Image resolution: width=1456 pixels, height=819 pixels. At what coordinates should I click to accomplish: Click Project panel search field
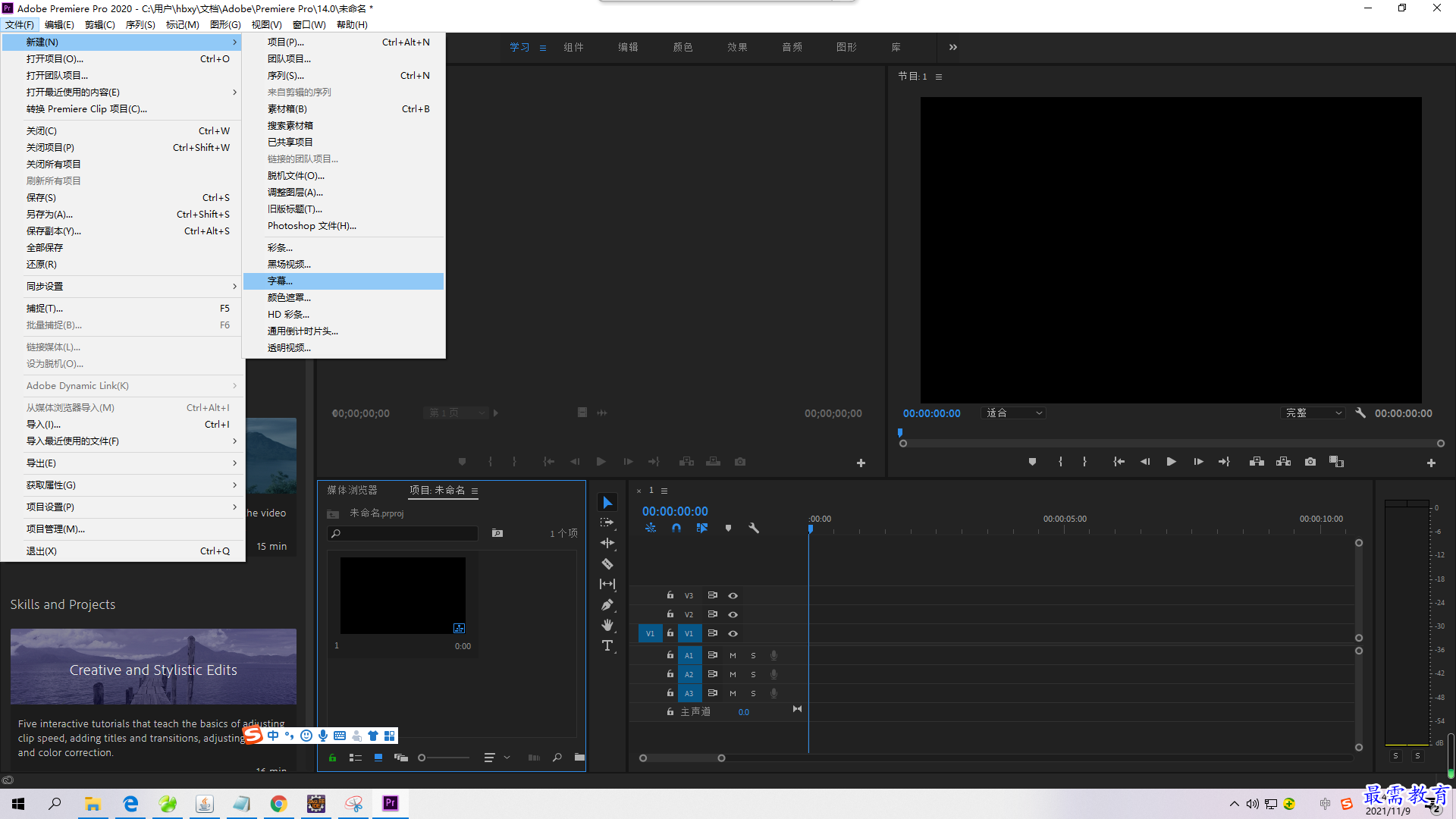click(x=403, y=534)
